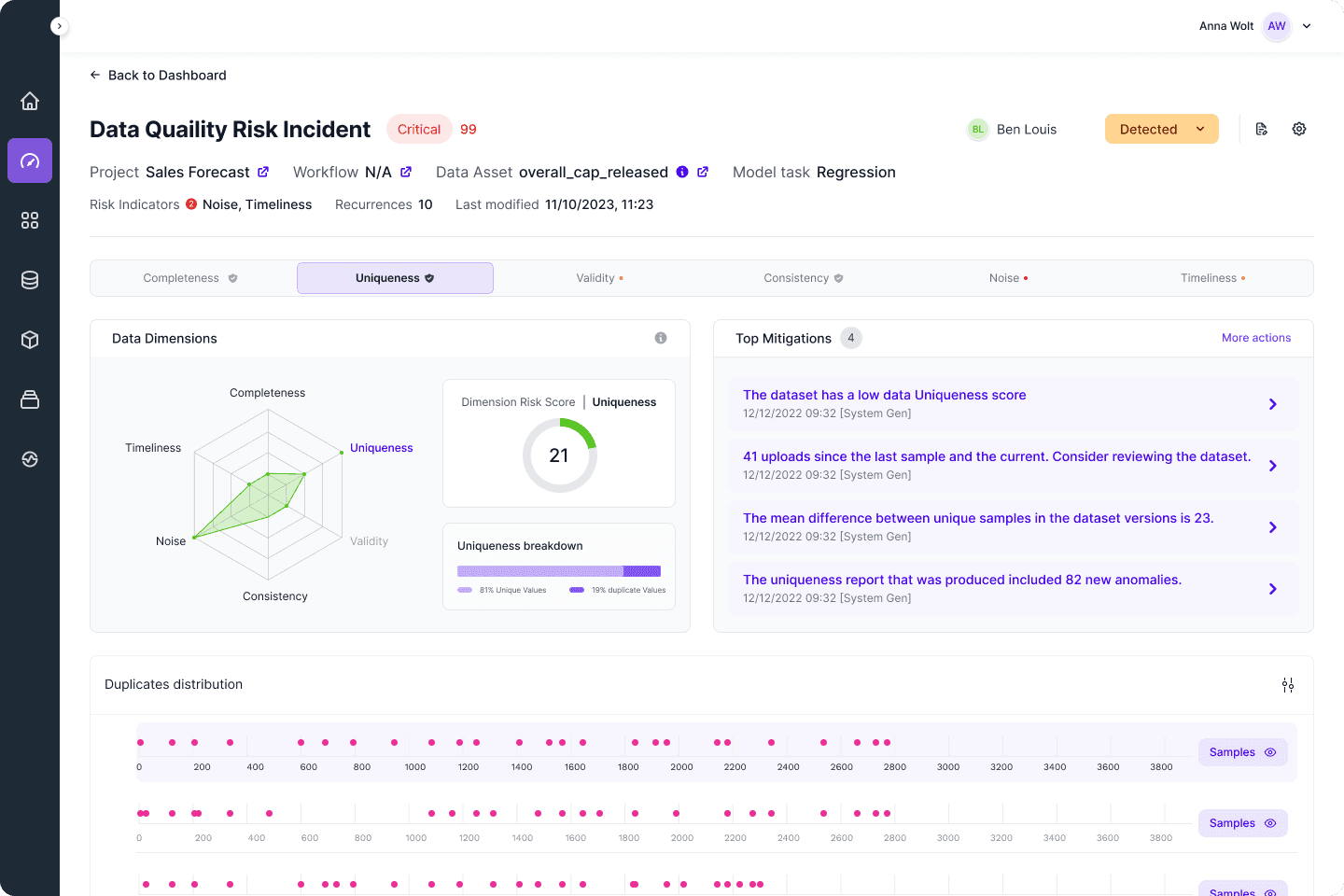The width and height of the screenshot is (1344, 896).
Task: Open Anna Wolt user menu chevron
Action: (x=1307, y=26)
